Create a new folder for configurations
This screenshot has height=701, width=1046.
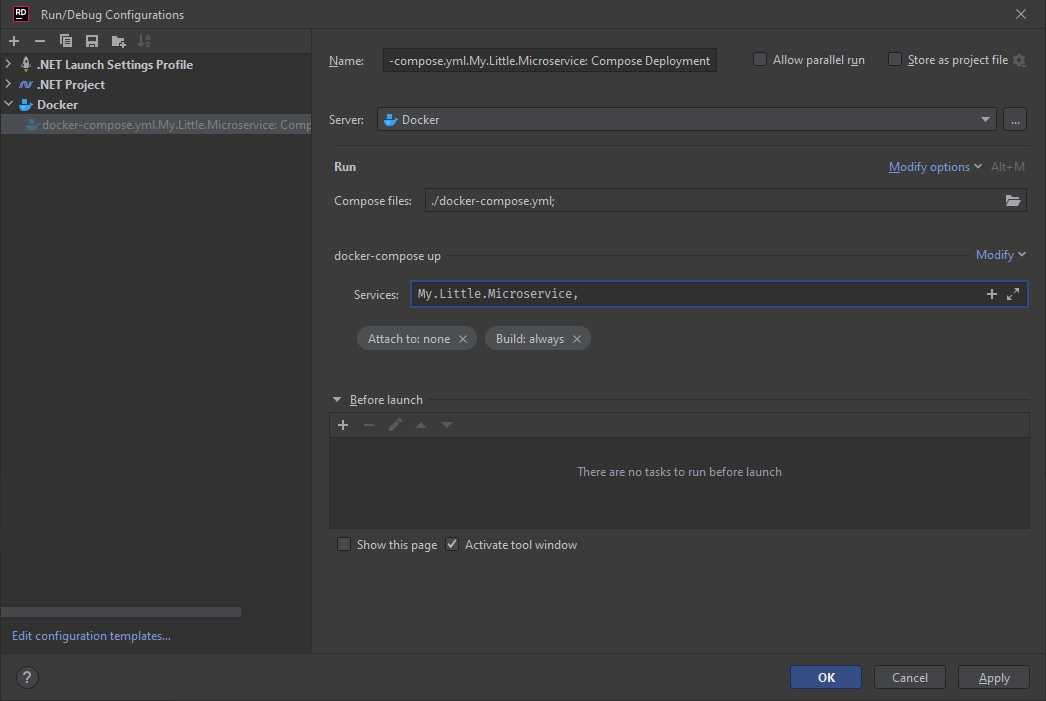pos(116,40)
